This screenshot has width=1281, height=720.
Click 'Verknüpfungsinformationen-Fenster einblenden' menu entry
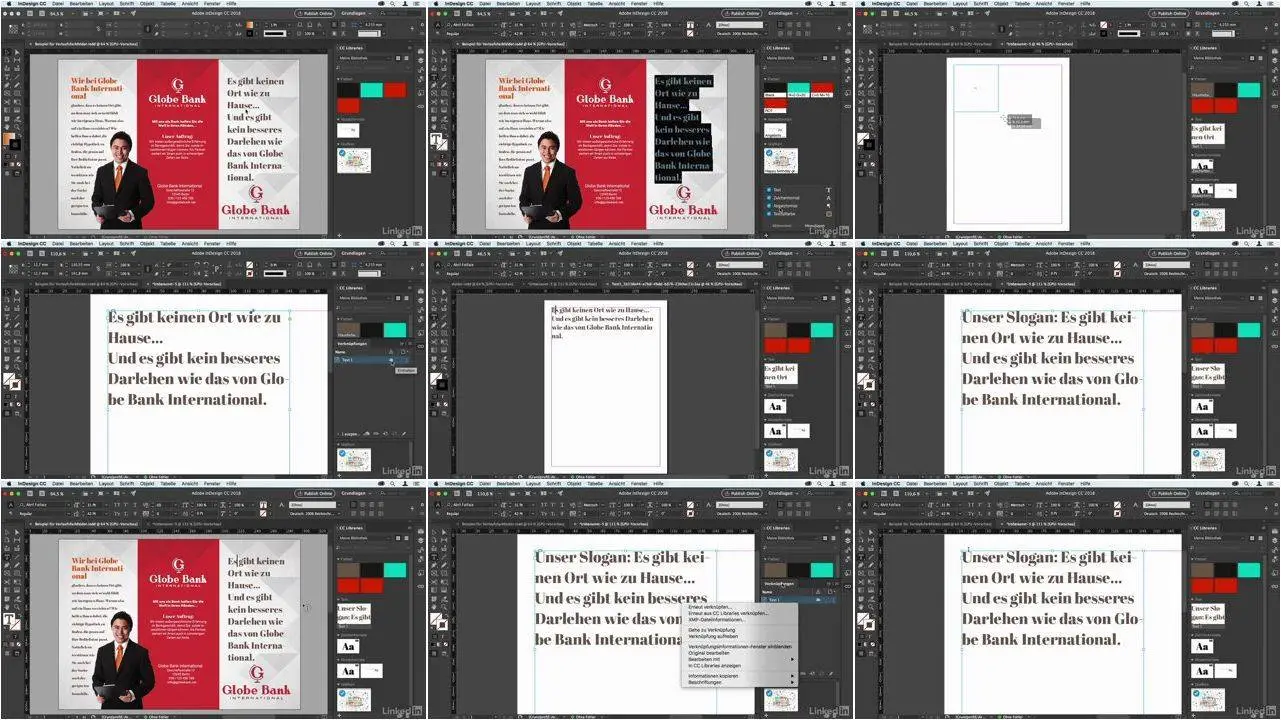click(x=740, y=647)
